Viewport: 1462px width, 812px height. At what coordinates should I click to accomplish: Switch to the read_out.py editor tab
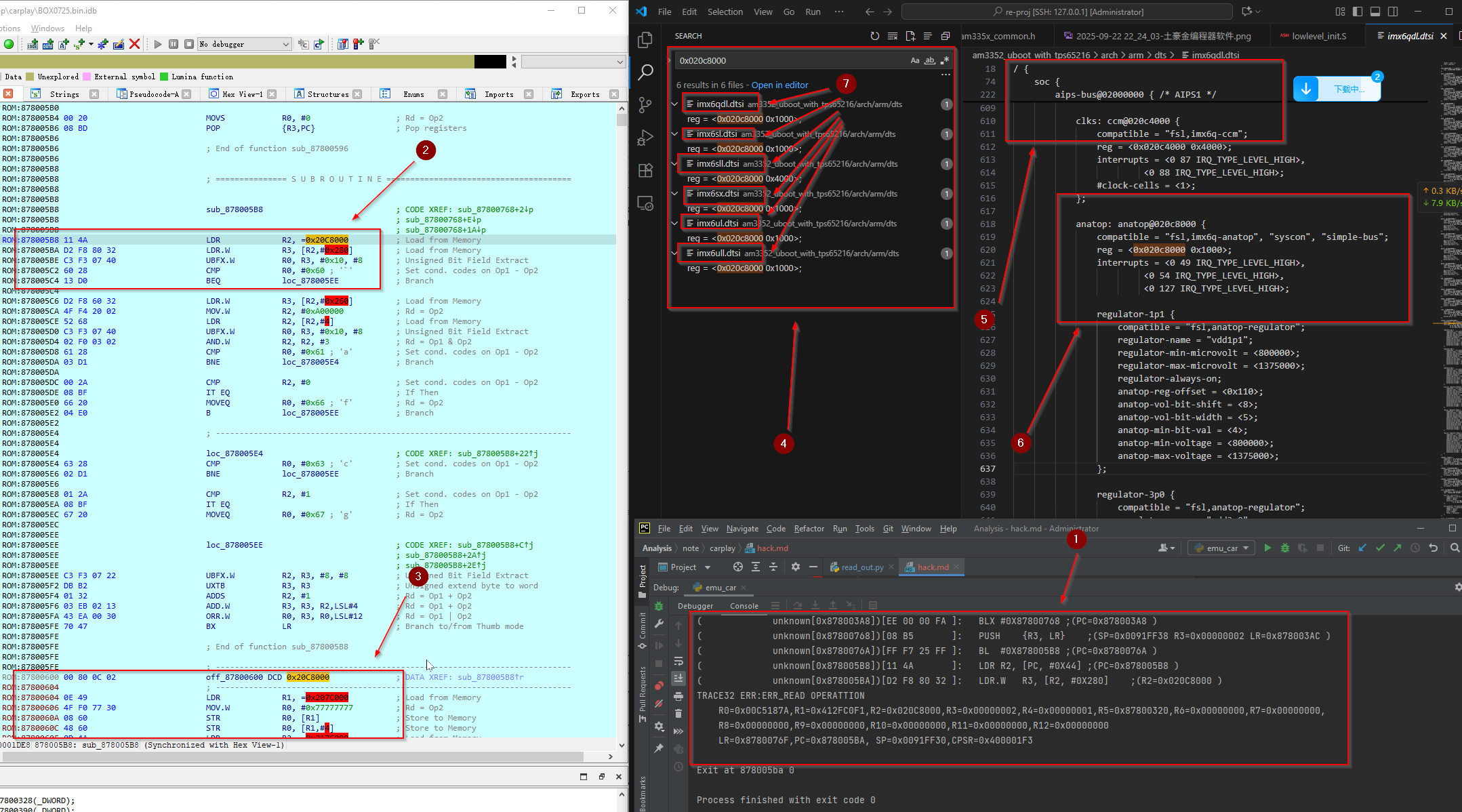(861, 567)
